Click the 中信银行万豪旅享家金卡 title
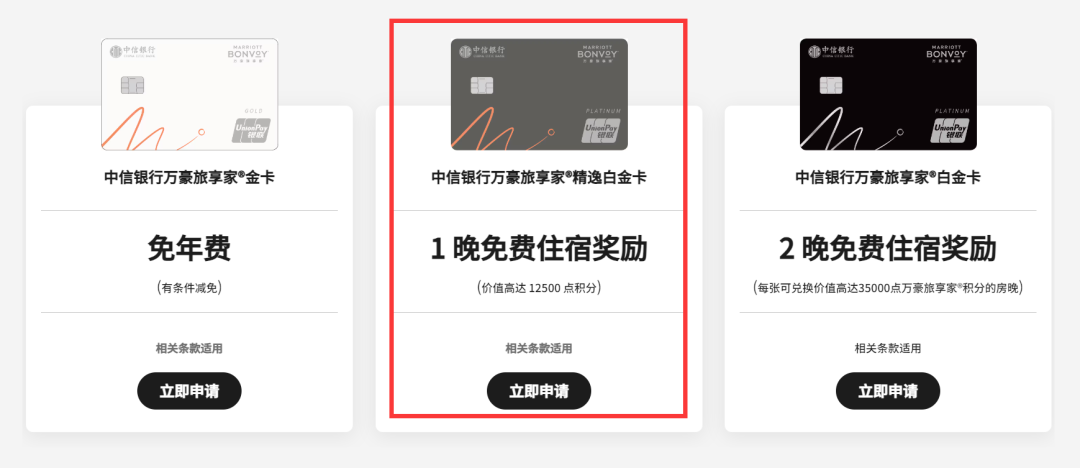 pos(189,178)
